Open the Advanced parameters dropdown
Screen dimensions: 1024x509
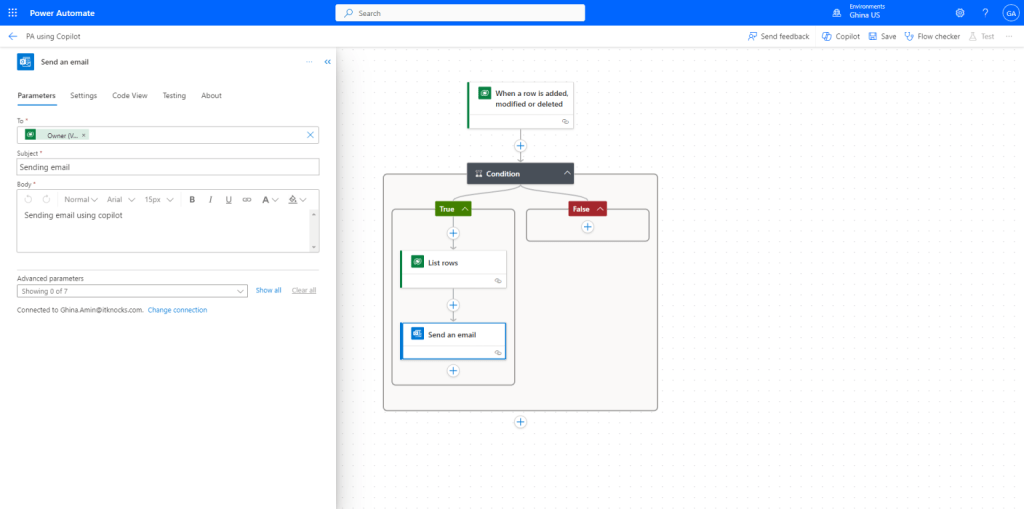132,291
